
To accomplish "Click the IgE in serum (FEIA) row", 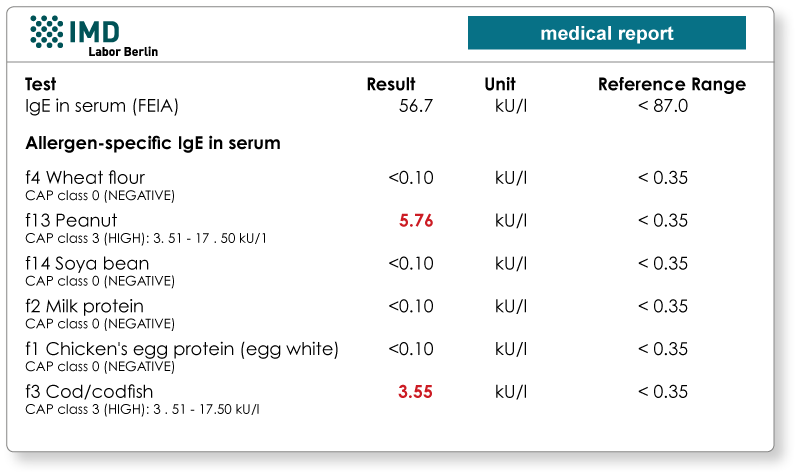I will pos(357,106).
